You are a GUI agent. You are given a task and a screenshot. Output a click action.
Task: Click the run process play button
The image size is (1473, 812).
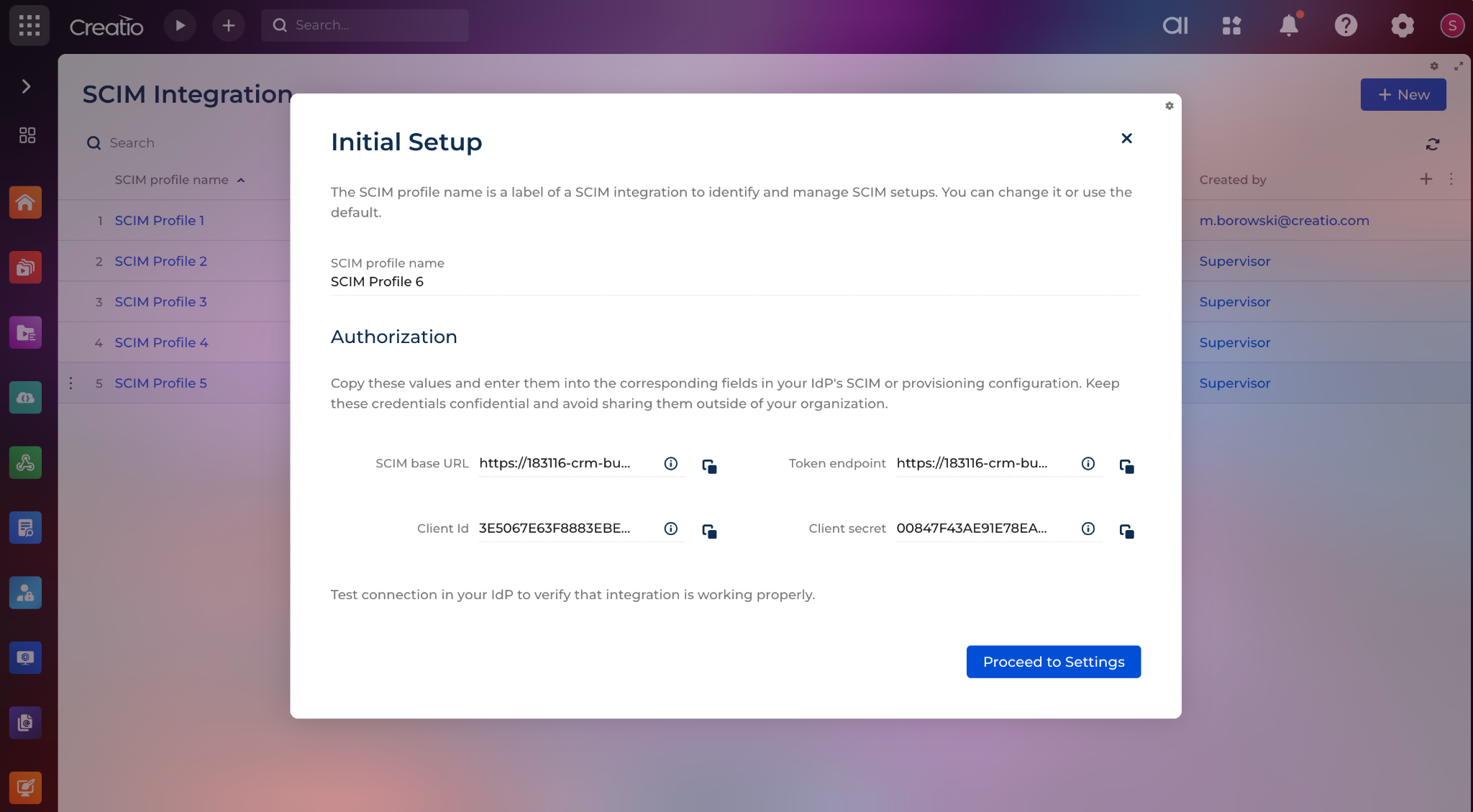tap(180, 26)
